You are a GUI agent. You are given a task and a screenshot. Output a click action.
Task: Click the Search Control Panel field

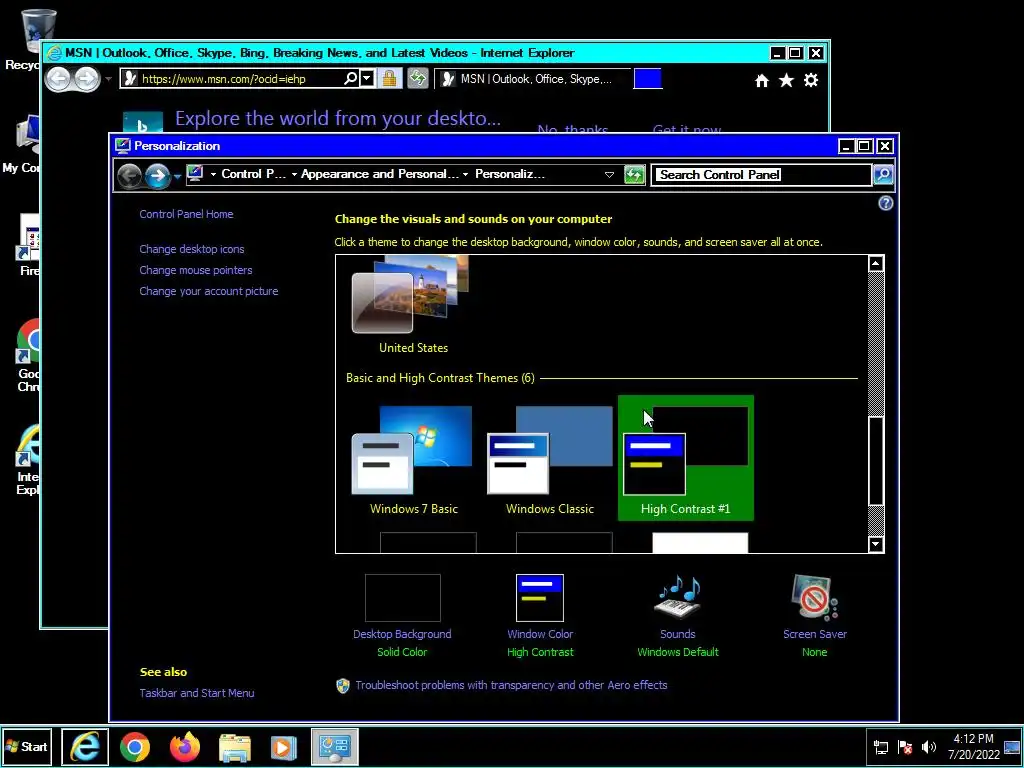point(761,174)
